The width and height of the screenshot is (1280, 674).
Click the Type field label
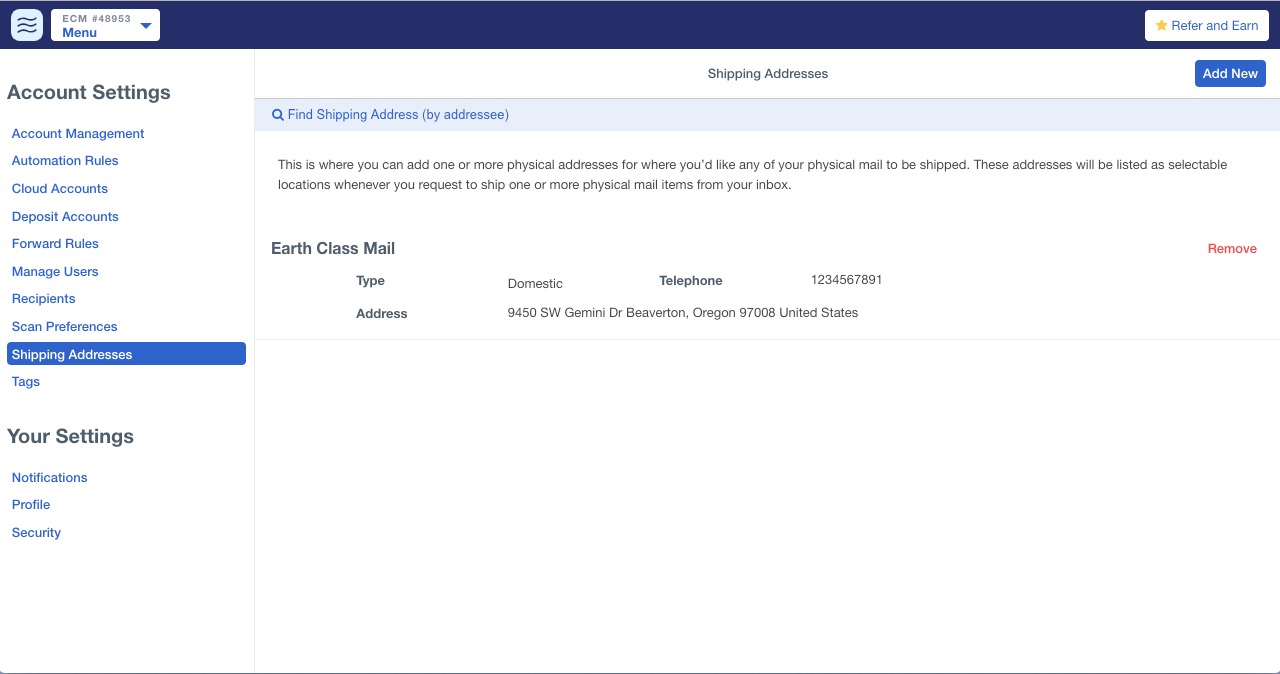371,281
